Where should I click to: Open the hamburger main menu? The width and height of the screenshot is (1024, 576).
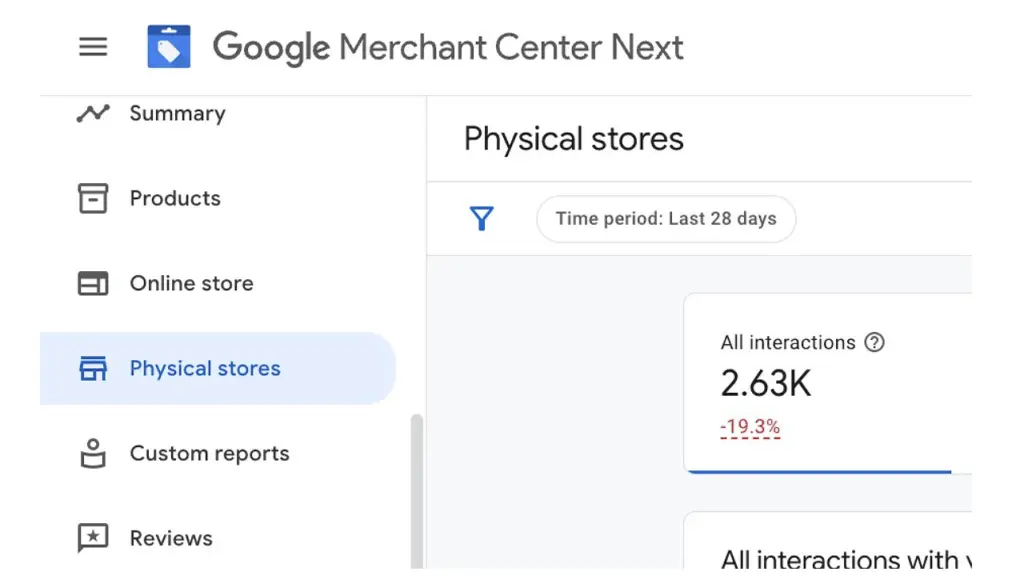[x=93, y=47]
